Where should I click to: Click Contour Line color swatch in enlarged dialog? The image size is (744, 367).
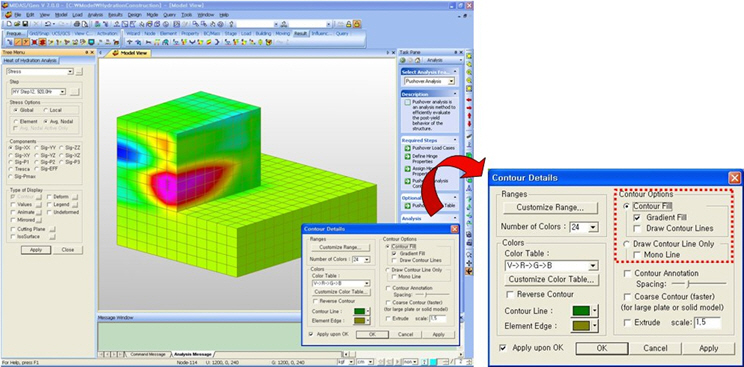(x=581, y=311)
